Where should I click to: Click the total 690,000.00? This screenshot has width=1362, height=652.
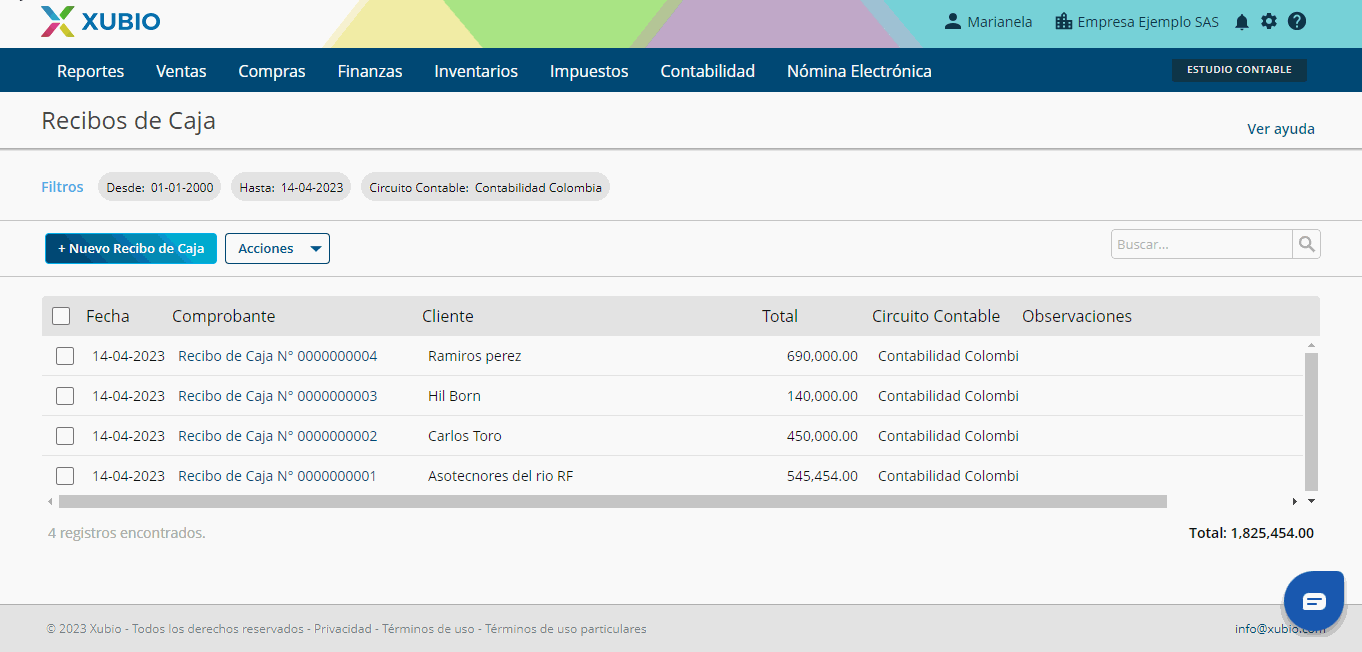[822, 356]
